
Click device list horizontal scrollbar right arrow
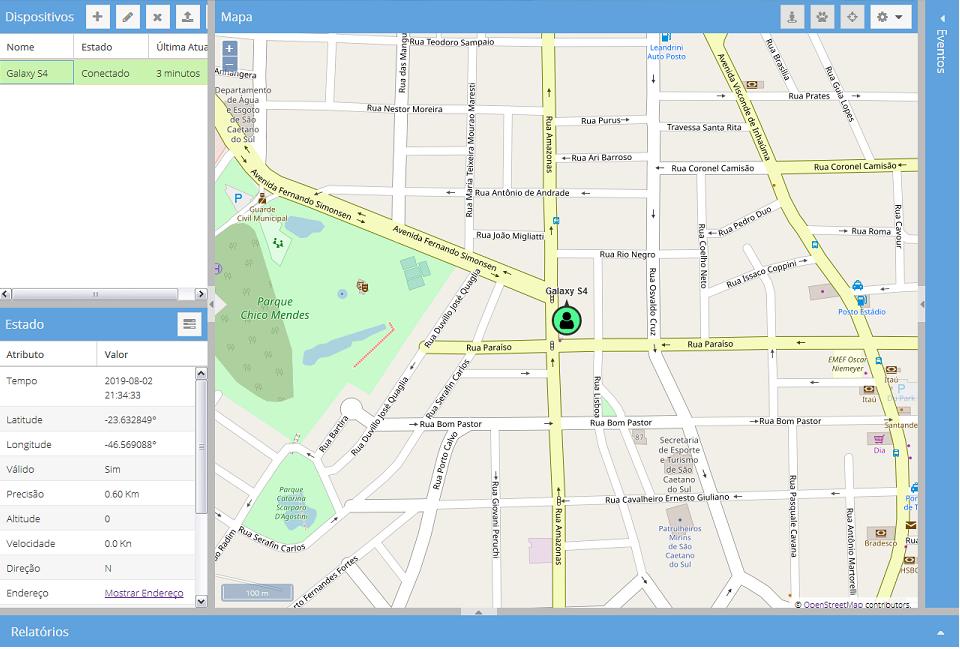click(x=201, y=294)
